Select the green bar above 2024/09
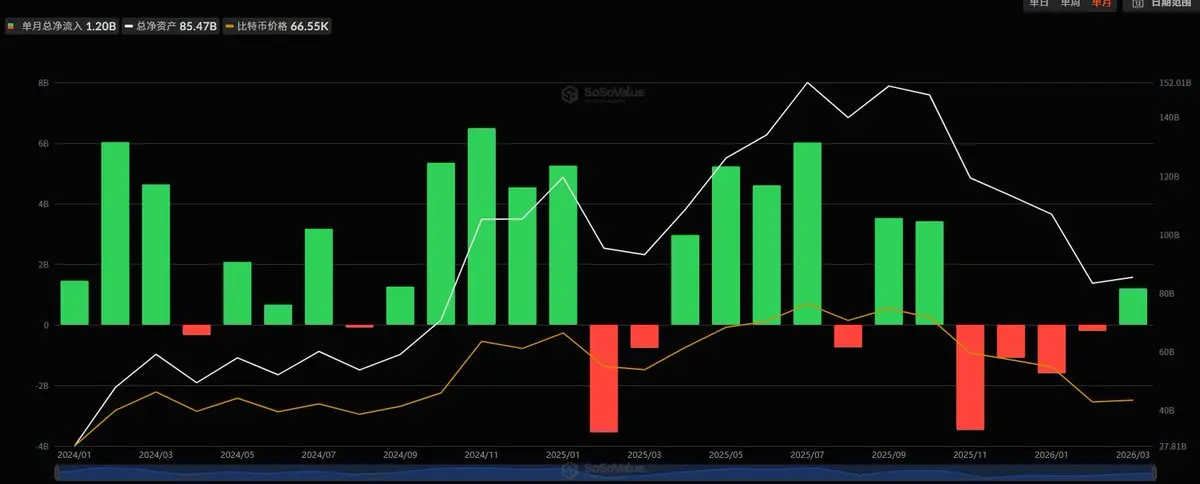This screenshot has height=484, width=1200. coord(400,306)
